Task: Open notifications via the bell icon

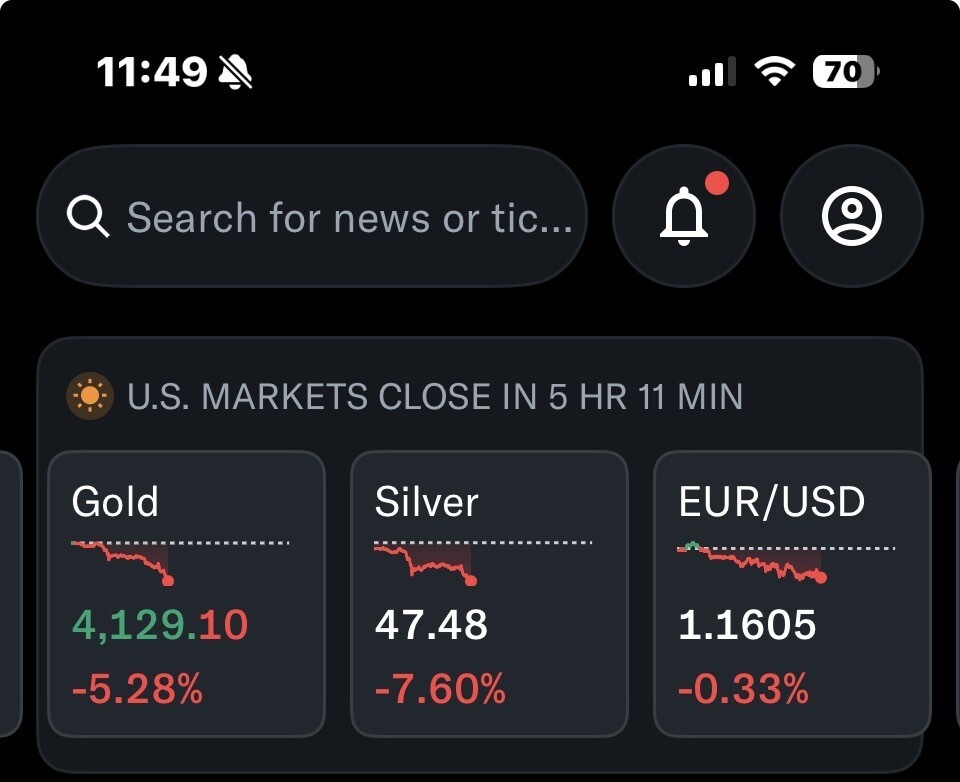Action: (x=684, y=216)
